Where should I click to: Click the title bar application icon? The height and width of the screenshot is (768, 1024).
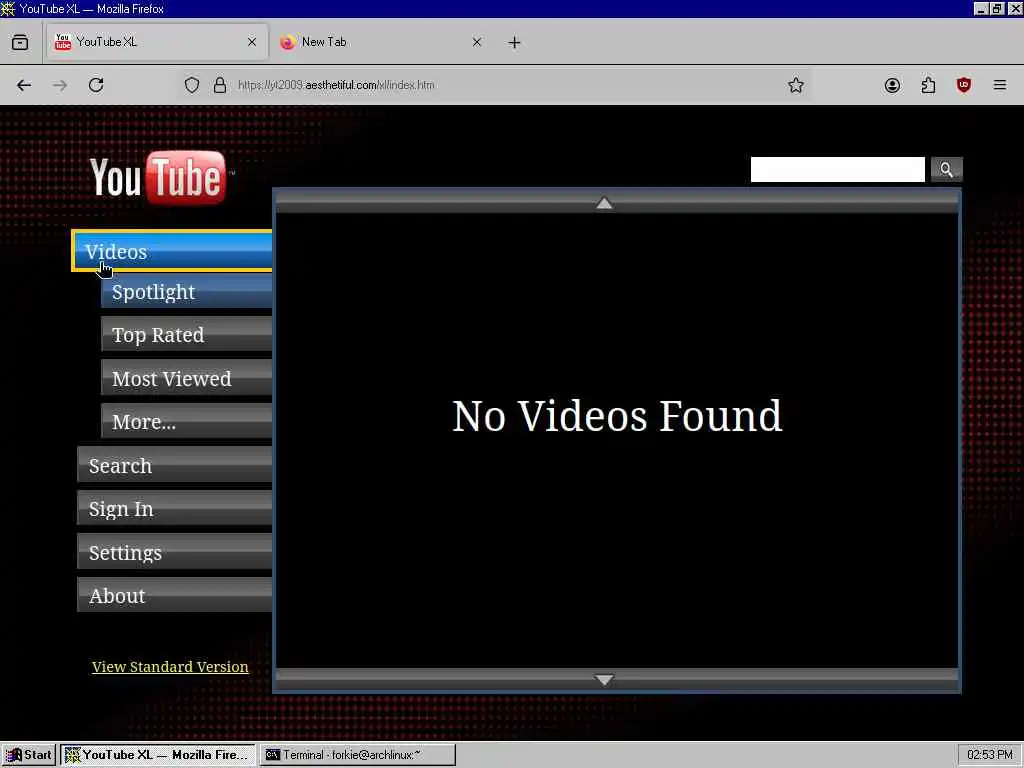coord(8,8)
